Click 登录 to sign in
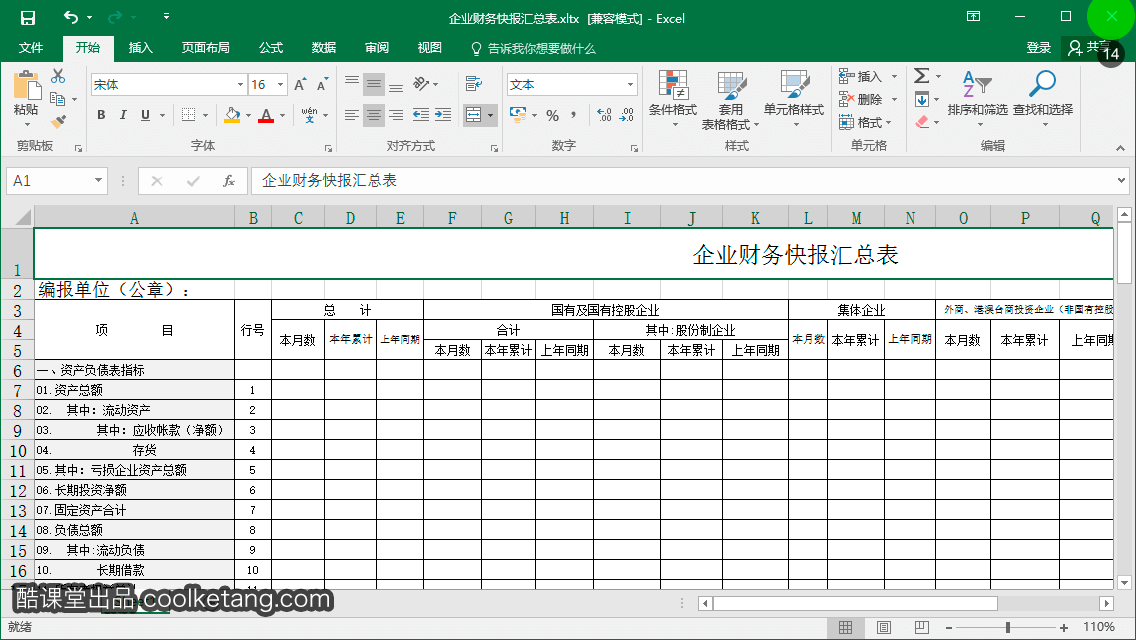The image size is (1136, 640). click(x=1039, y=48)
